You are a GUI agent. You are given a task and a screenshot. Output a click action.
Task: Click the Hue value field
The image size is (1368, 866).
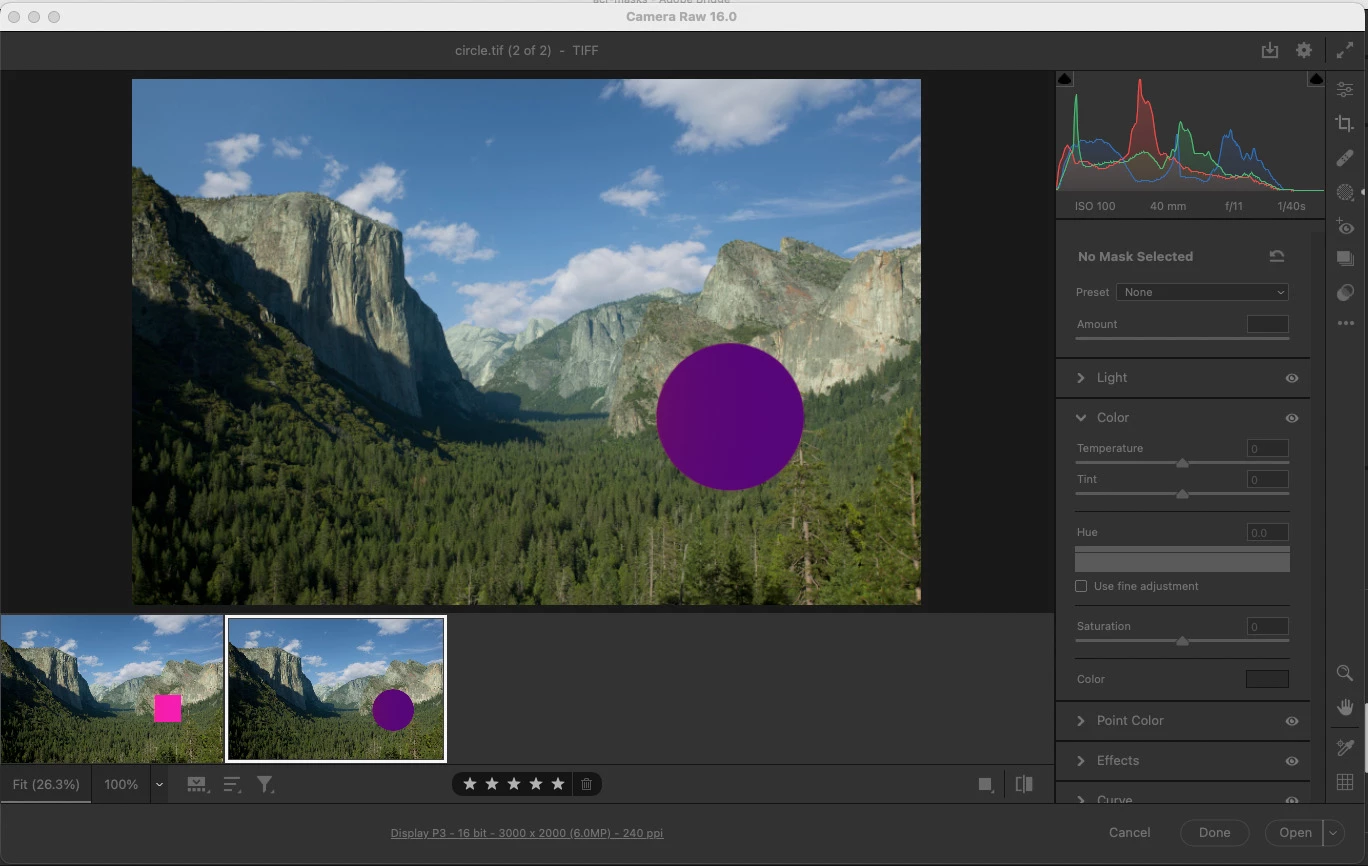click(1267, 532)
